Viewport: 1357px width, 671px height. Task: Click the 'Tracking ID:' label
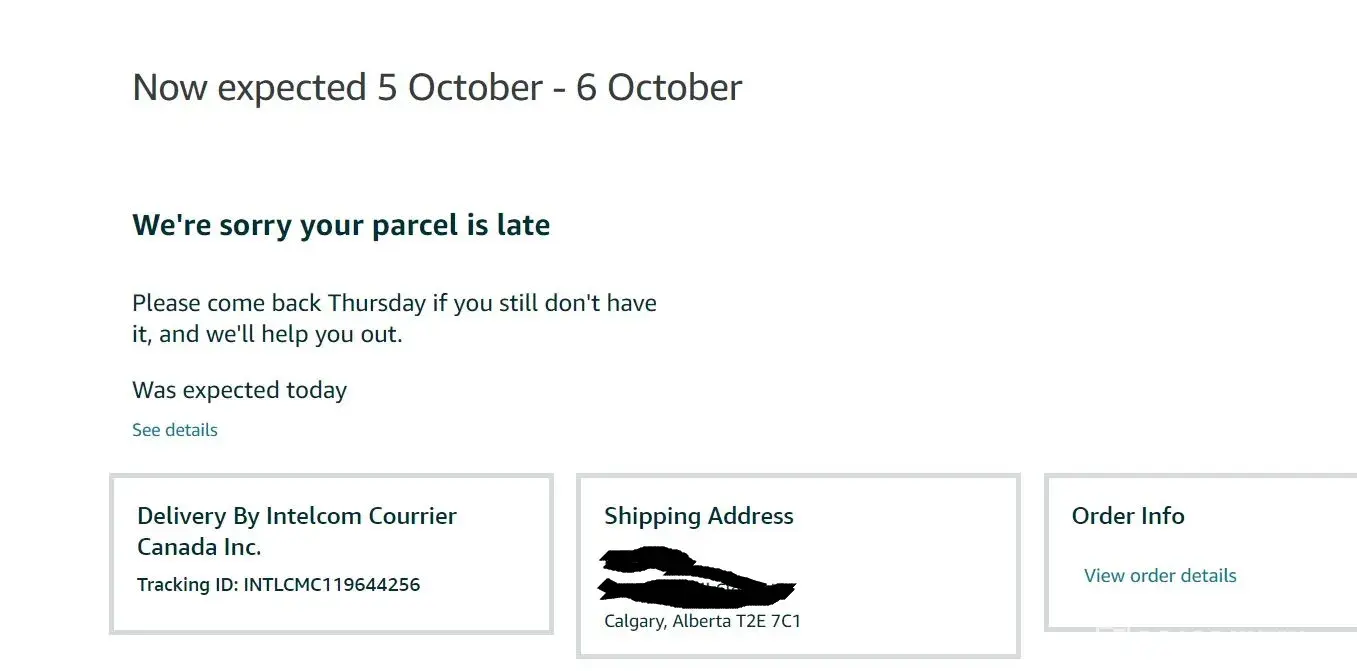coord(187,585)
